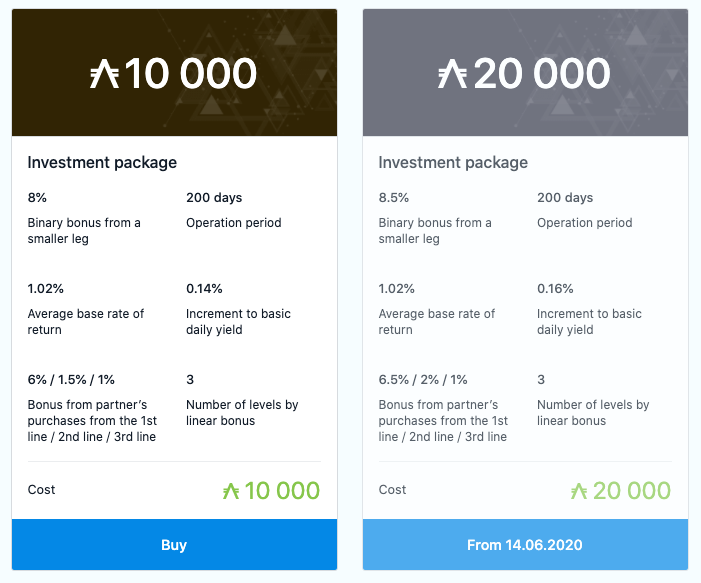The width and height of the screenshot is (701, 583).
Task: Click currency icon in 10 000 banner
Action: (x=105, y=74)
